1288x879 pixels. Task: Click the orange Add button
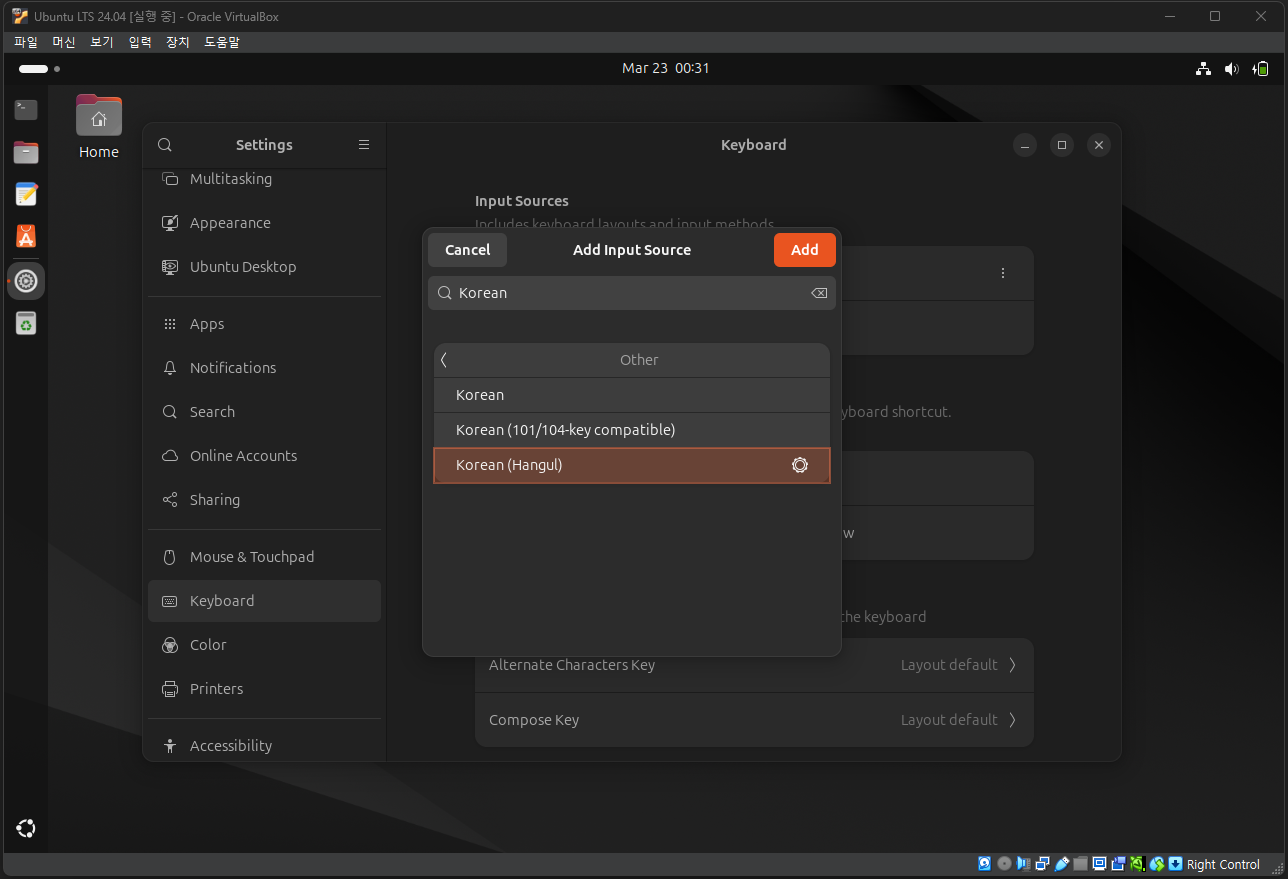(x=805, y=250)
